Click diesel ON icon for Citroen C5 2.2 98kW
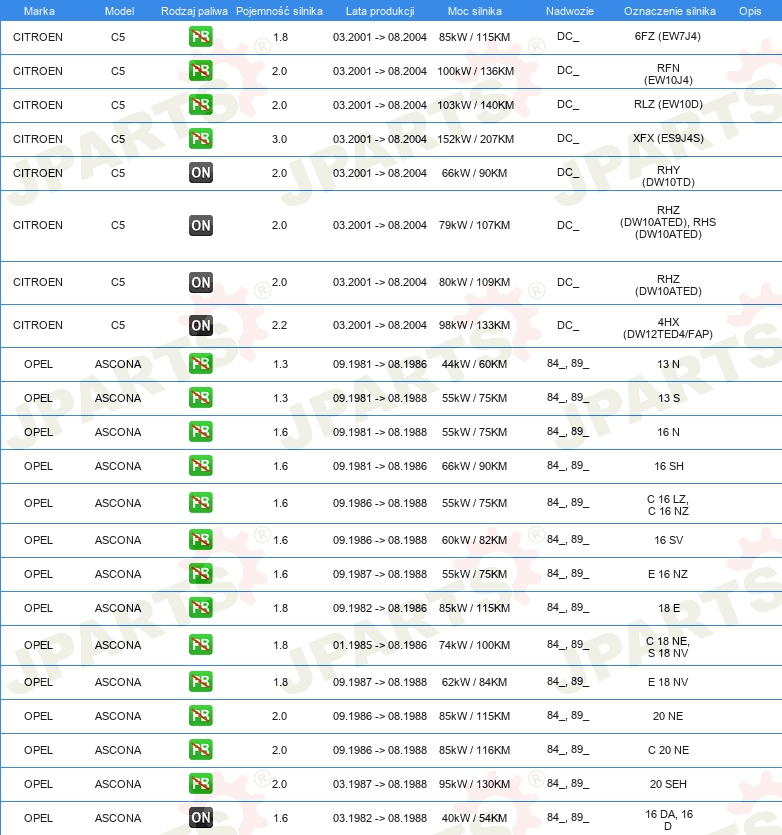This screenshot has width=782, height=835. (201, 325)
